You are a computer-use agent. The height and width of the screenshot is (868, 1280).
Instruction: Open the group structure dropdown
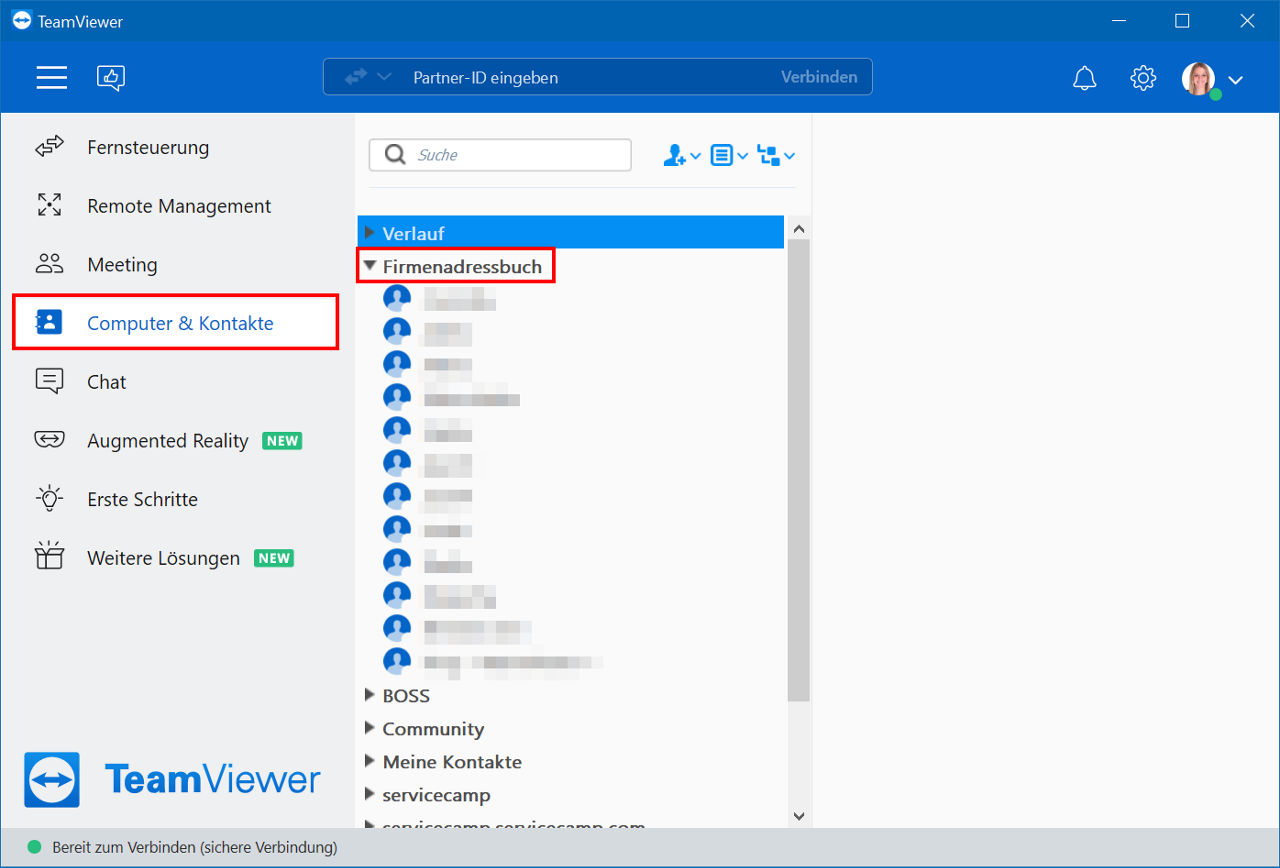pyautogui.click(x=776, y=155)
